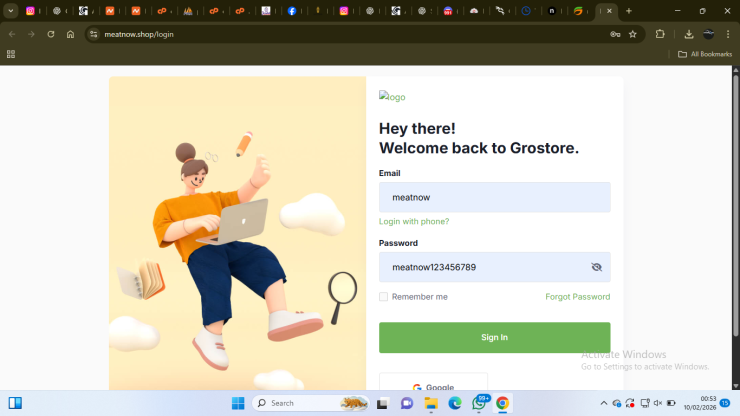The height and width of the screenshot is (416, 740).
Task: Open the Chrome profile avatar
Action: [708, 34]
